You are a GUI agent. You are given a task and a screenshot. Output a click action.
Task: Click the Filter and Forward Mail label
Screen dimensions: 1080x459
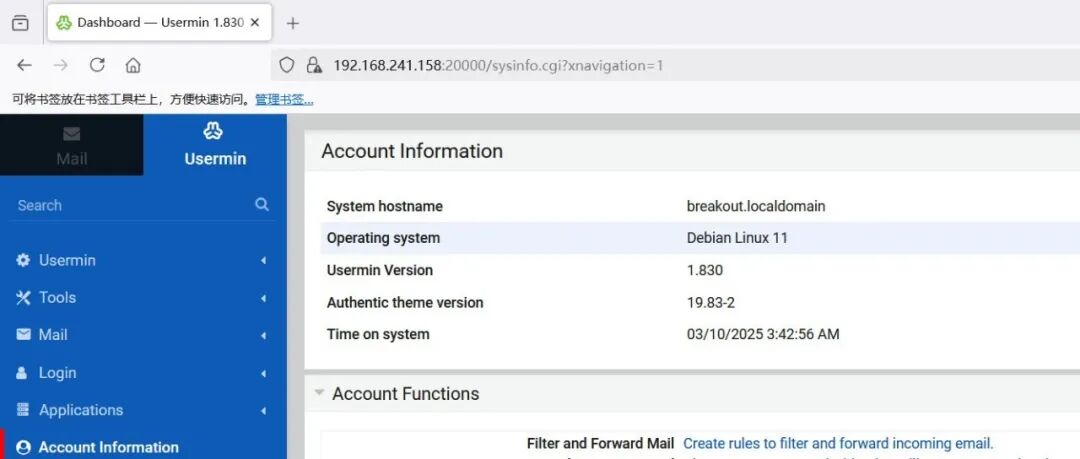[x=601, y=443]
